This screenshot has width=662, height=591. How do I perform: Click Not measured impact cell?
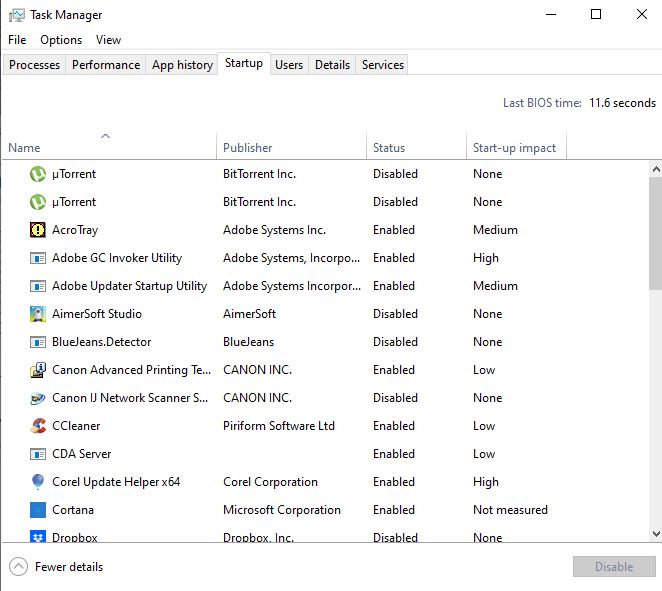(510, 510)
